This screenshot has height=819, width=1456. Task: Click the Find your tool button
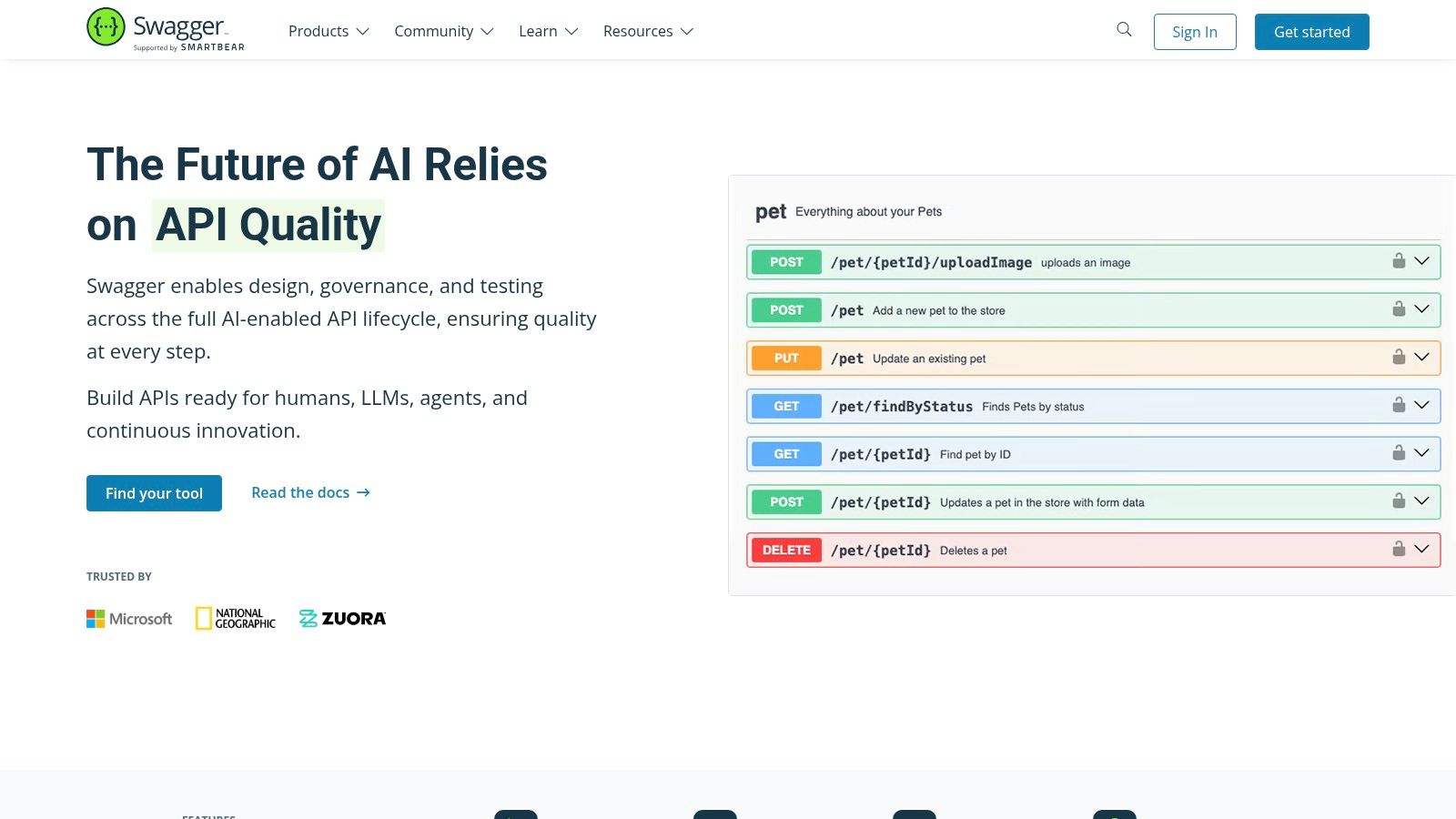tap(154, 493)
